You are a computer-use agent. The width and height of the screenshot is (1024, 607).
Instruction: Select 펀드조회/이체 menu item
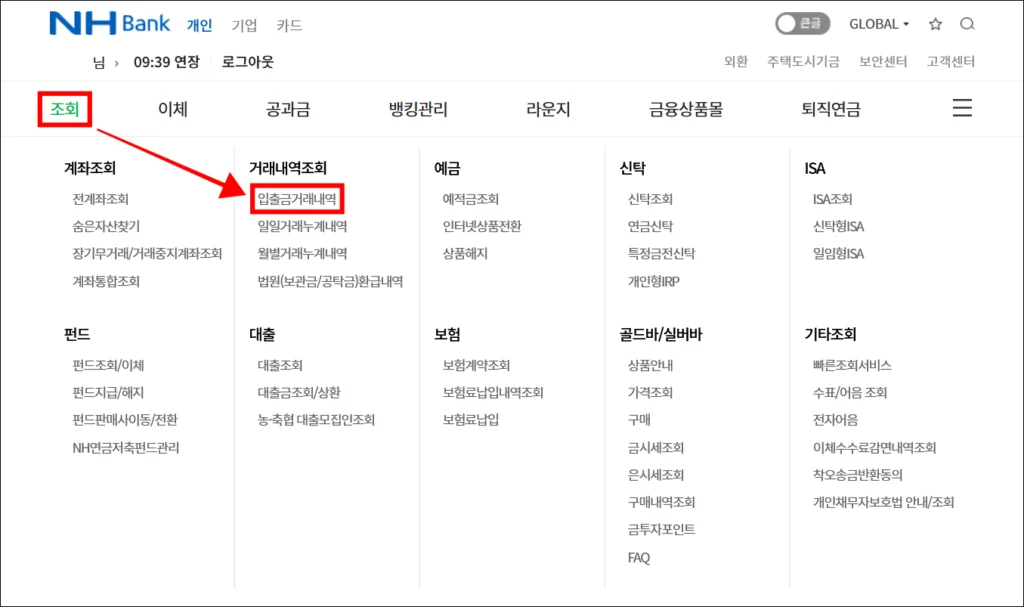point(108,365)
